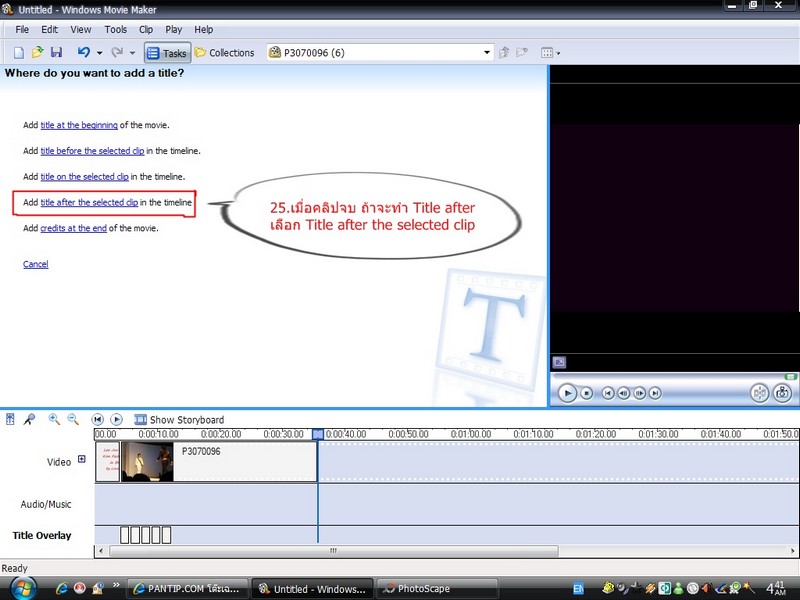Screen dimensions: 800x600
Task: Click the New Collection Folder icon
Action: (521, 53)
